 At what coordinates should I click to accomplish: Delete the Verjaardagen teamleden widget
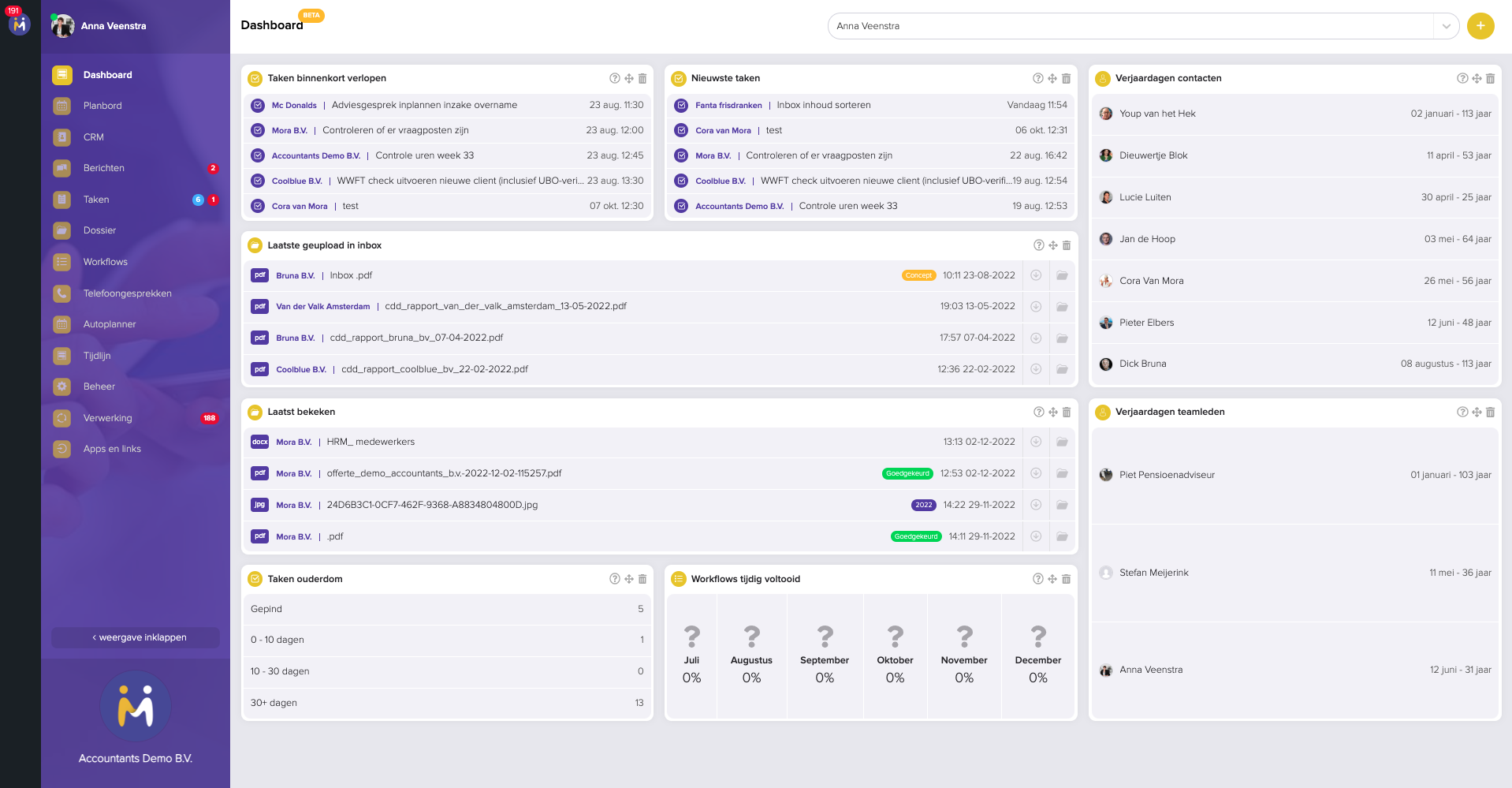[x=1490, y=412]
